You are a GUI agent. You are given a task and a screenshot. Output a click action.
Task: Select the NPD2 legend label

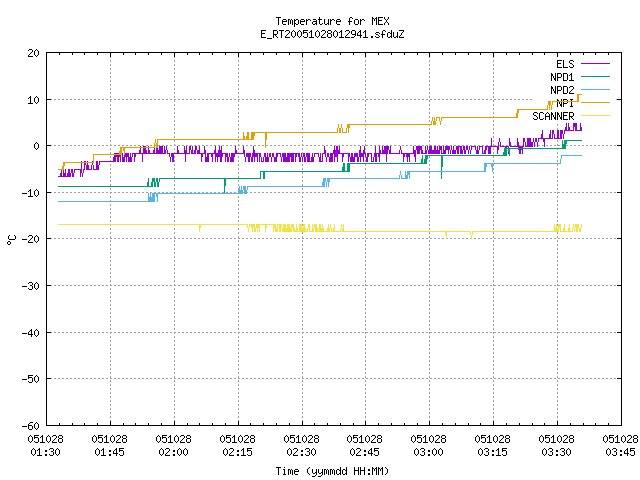click(562, 90)
